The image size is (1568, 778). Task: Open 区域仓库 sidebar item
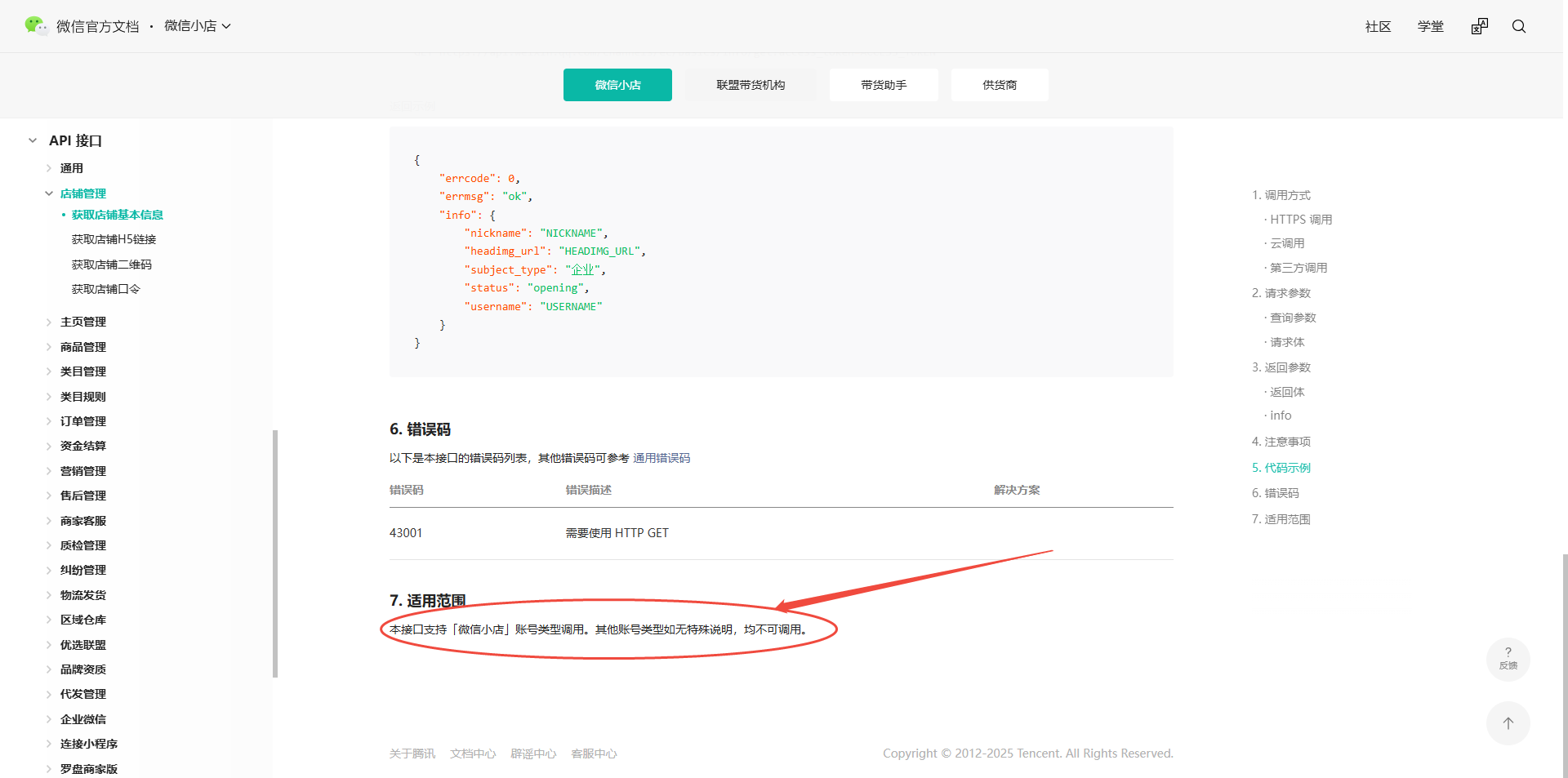[83, 620]
